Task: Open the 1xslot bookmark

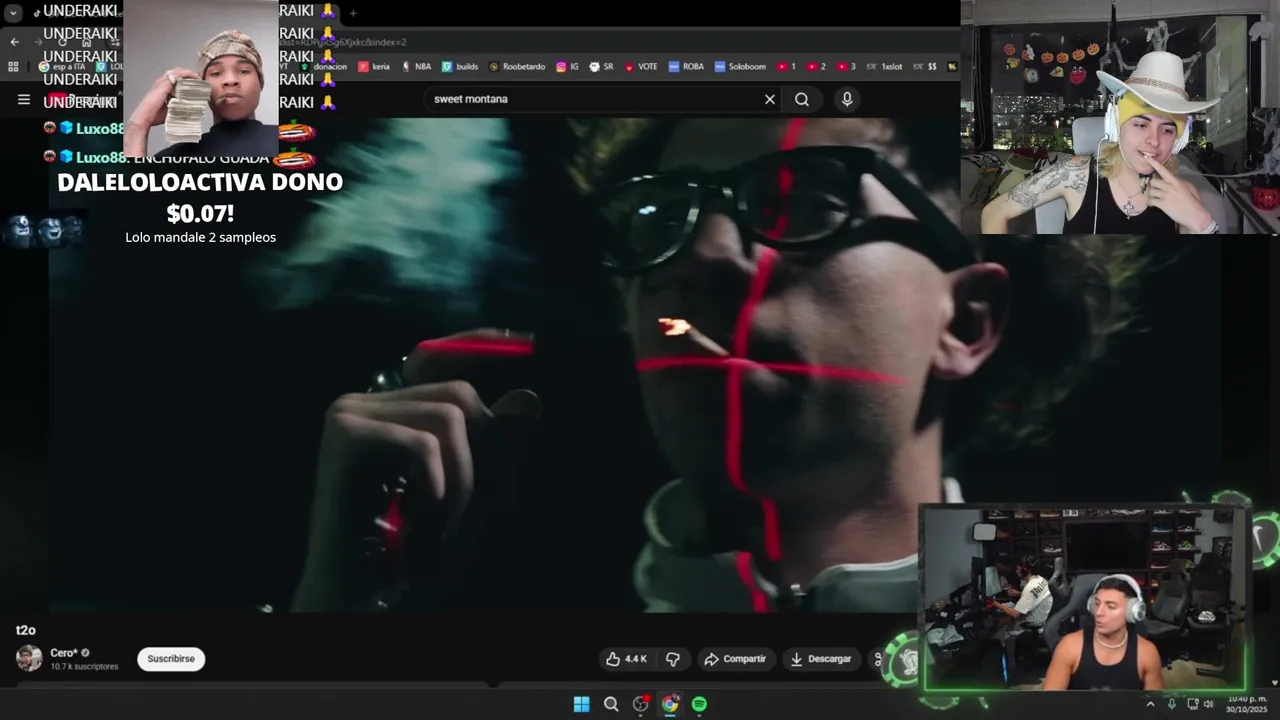Action: (884, 67)
